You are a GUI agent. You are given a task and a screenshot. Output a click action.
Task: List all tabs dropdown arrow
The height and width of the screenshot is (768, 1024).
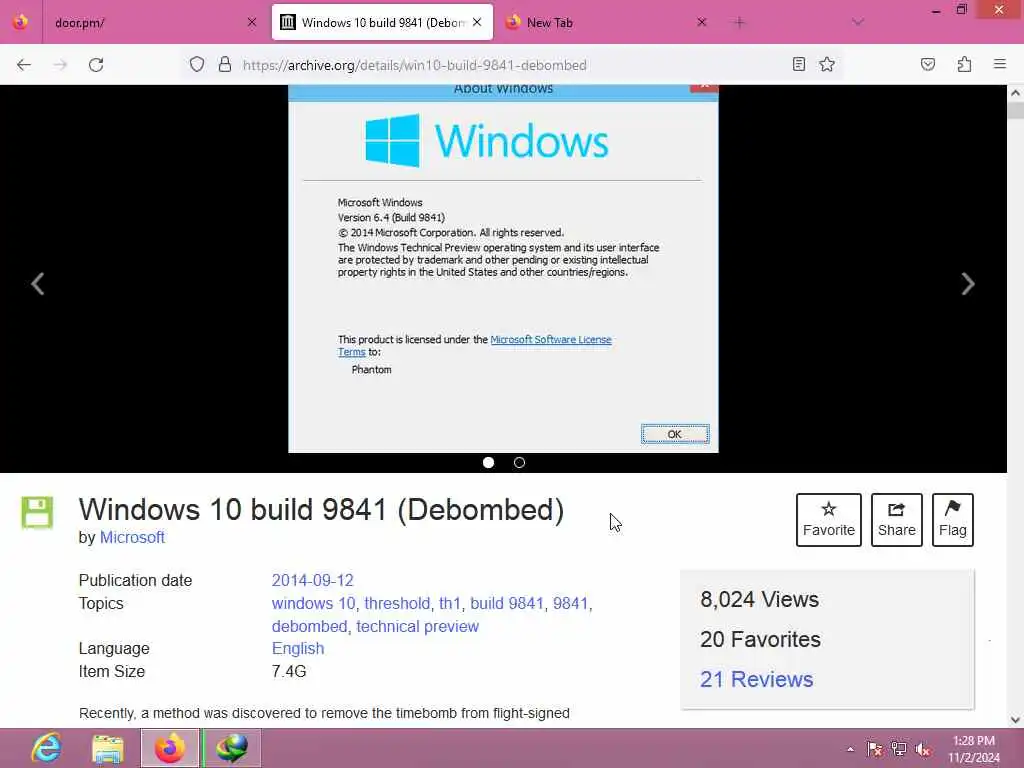(x=857, y=23)
